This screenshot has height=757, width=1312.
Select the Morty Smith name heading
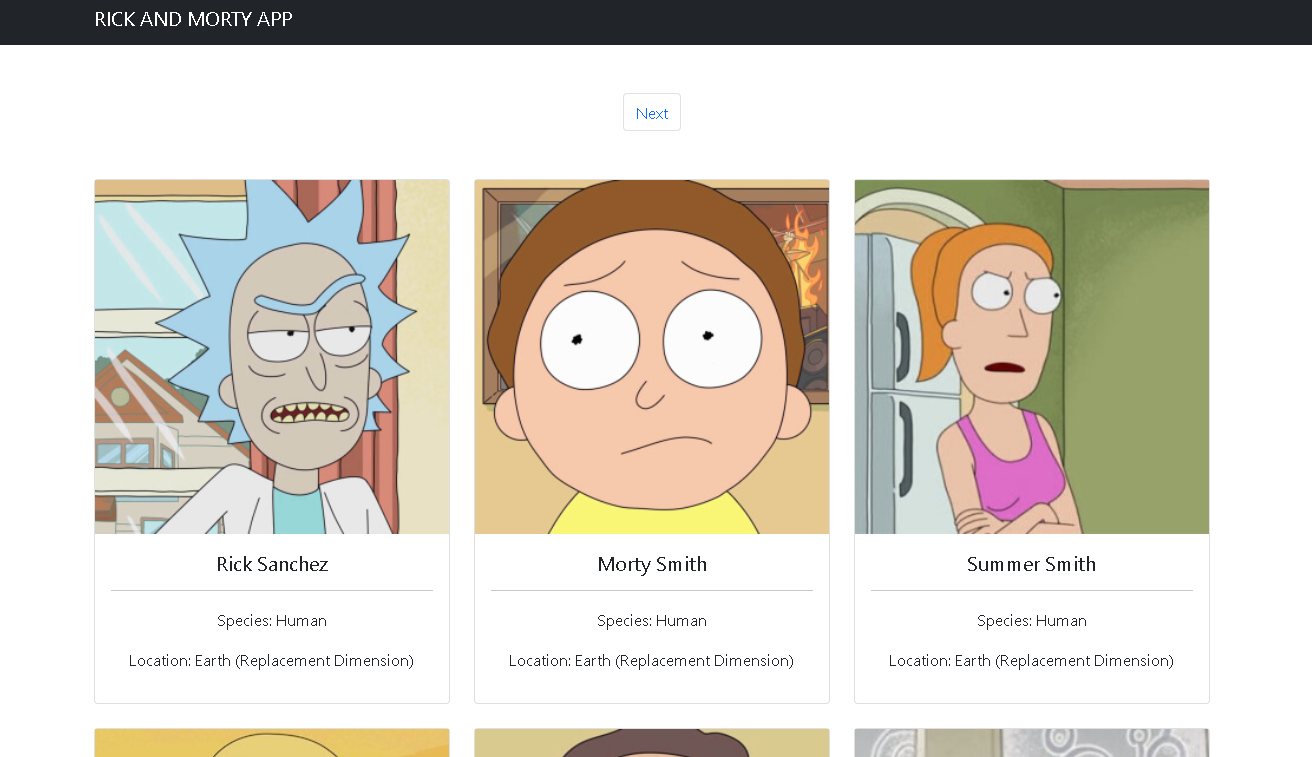pyautogui.click(x=651, y=564)
